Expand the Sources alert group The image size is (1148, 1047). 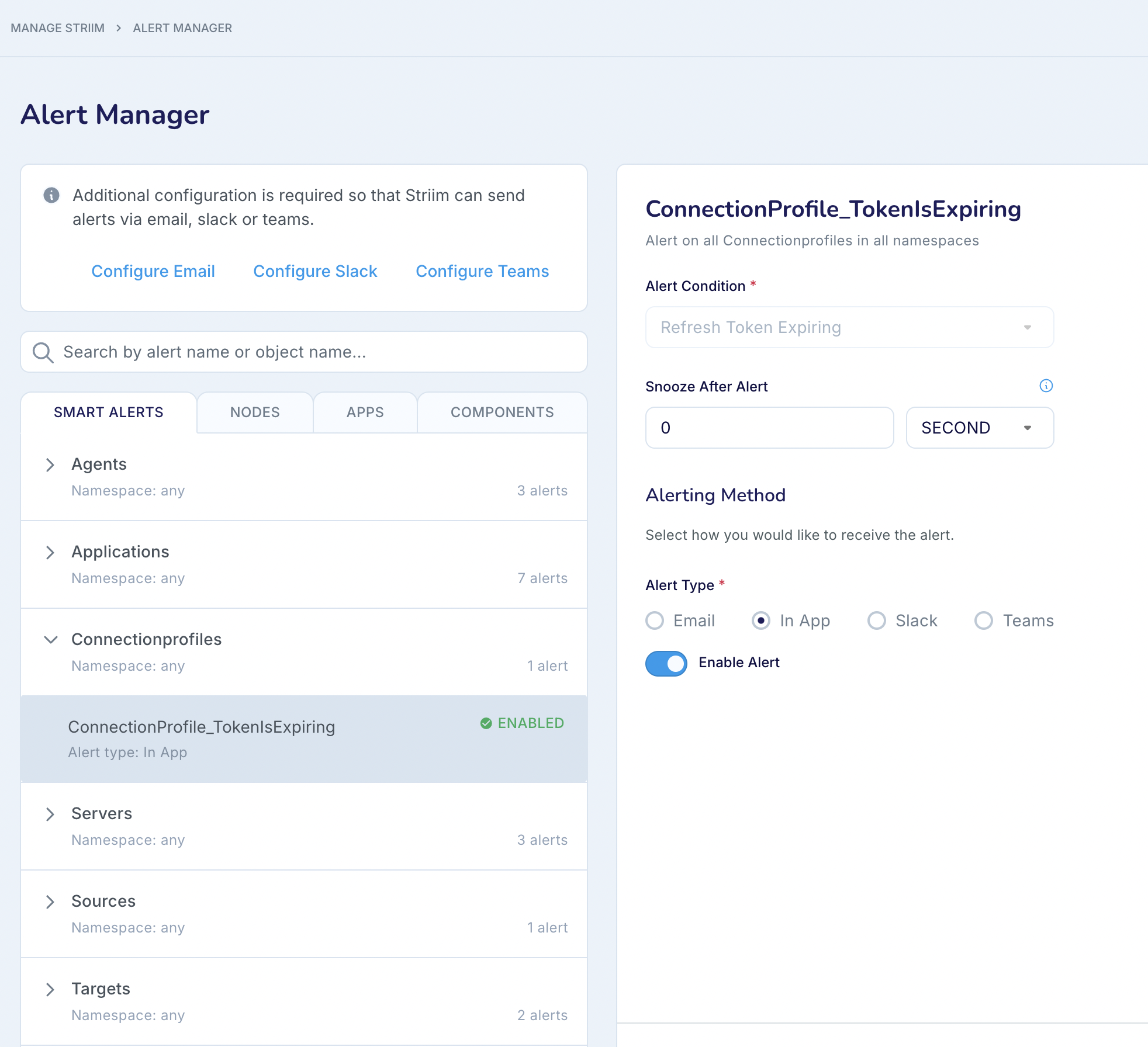50,902
